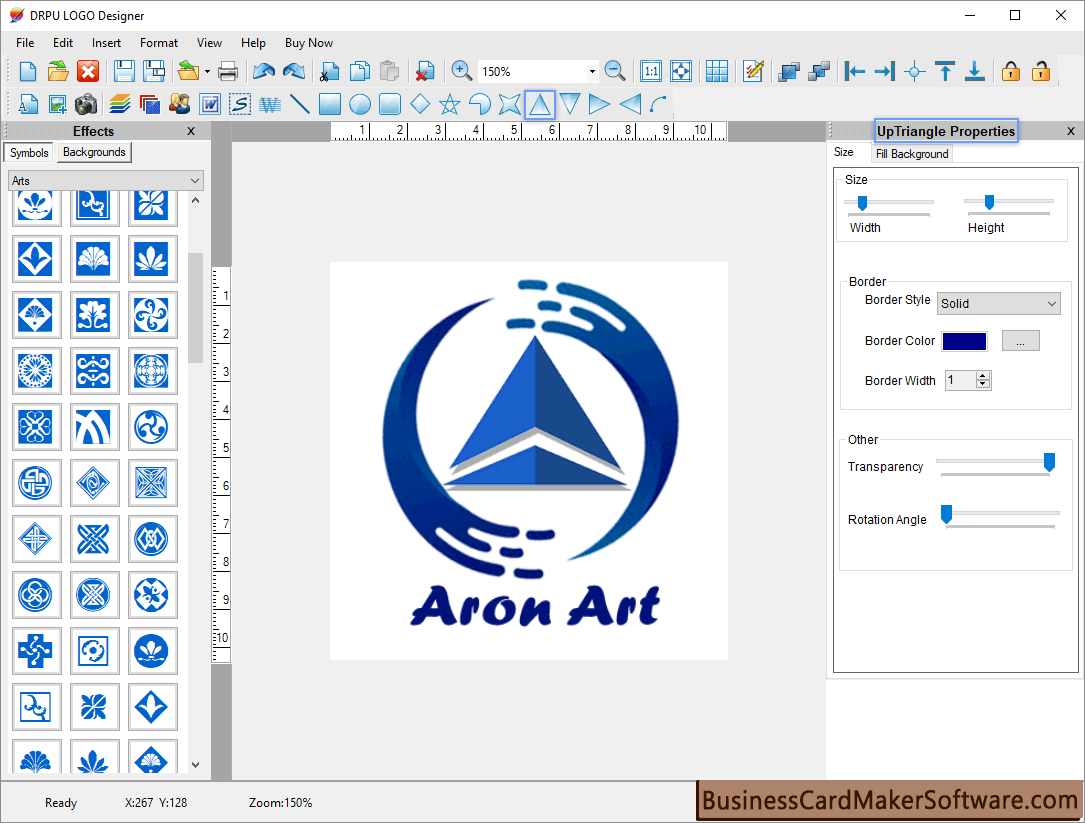This screenshot has width=1085, height=823.
Task: Set view to actual size 1:1
Action: [x=651, y=71]
